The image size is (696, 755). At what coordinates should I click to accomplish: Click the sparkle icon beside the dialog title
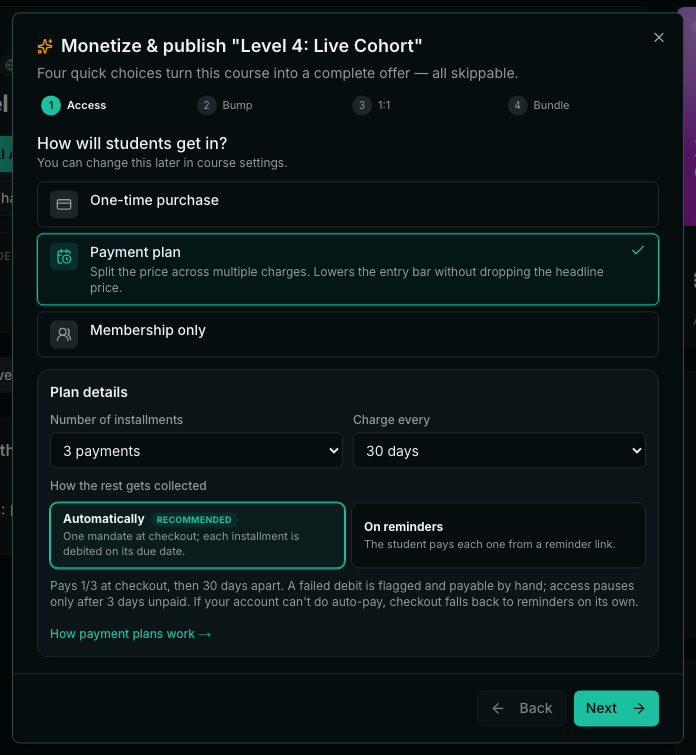45,46
